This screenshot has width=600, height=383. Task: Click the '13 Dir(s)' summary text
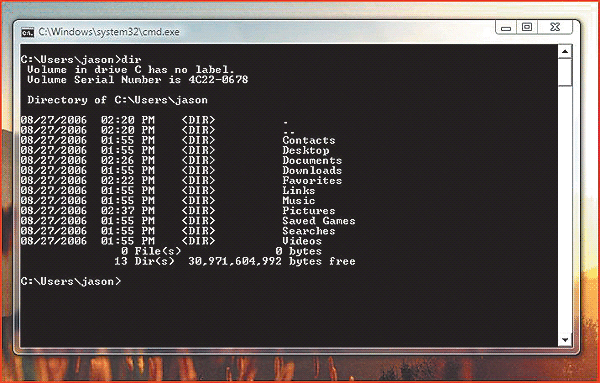pyautogui.click(x=144, y=261)
